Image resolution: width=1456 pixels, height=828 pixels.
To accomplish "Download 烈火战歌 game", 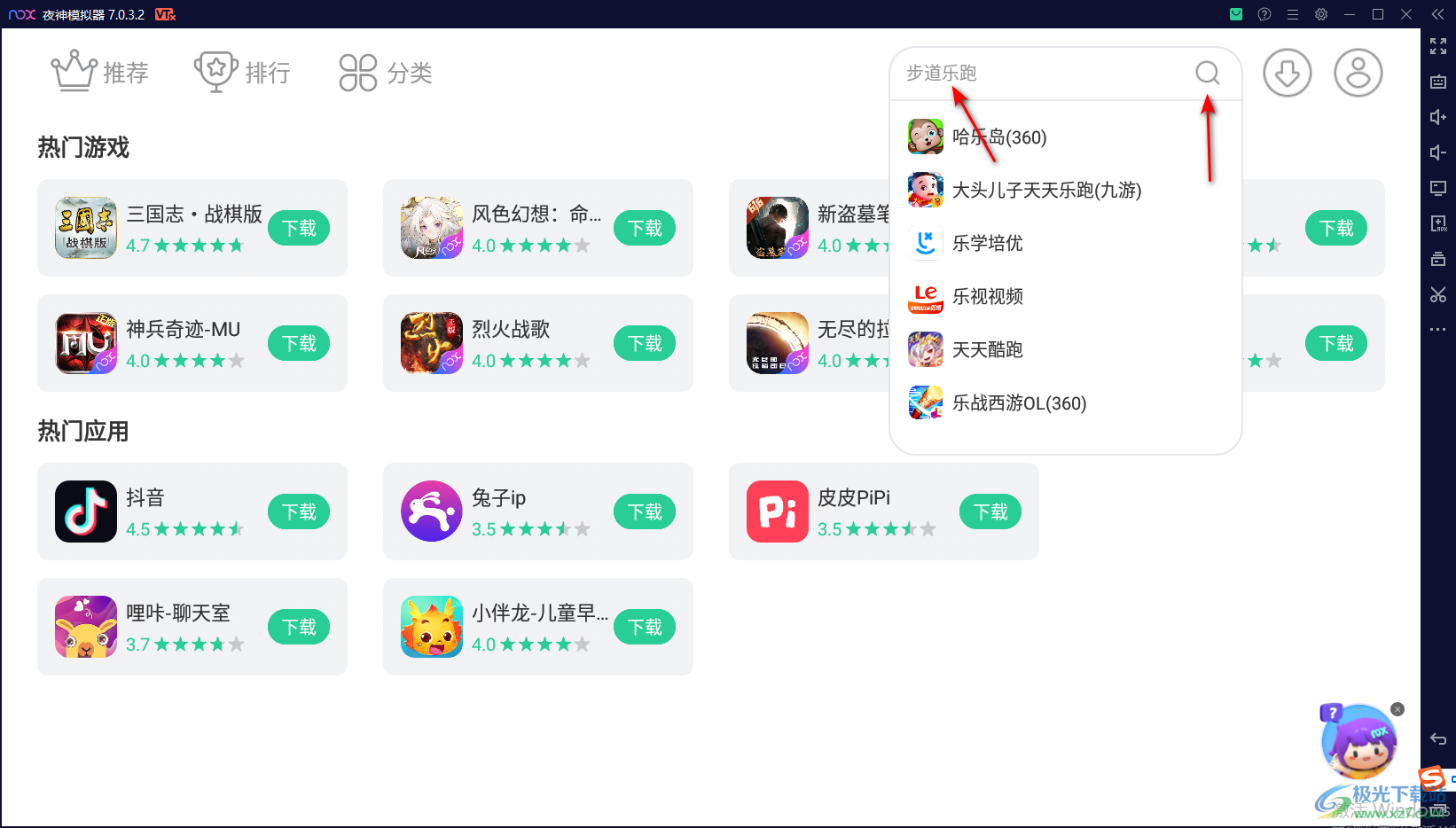I will click(x=645, y=343).
